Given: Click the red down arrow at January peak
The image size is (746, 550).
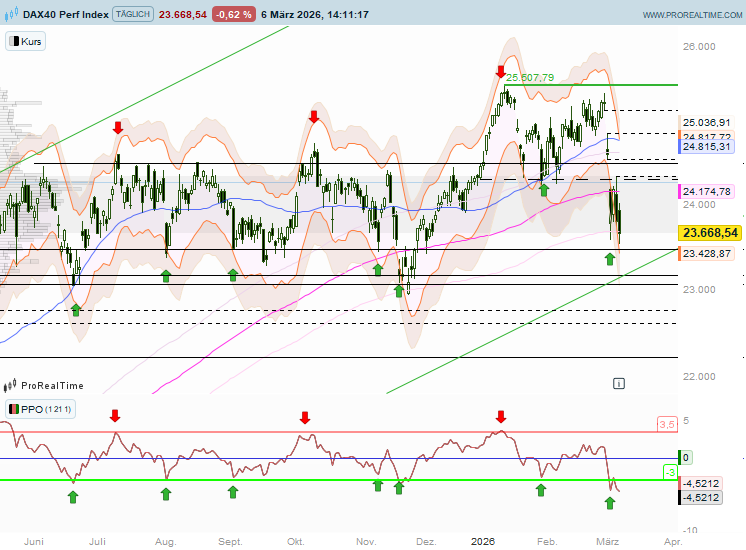Looking at the screenshot, I should pos(500,72).
